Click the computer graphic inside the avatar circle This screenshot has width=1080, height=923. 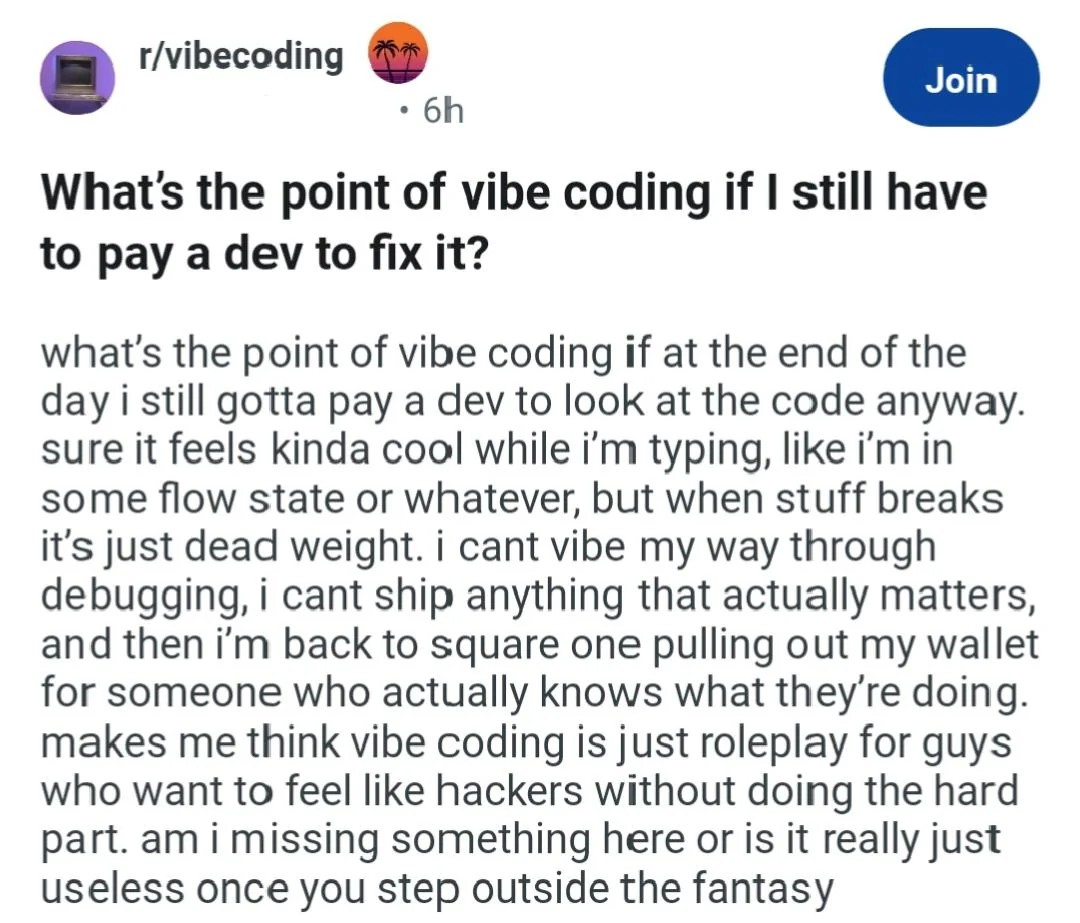point(77,77)
